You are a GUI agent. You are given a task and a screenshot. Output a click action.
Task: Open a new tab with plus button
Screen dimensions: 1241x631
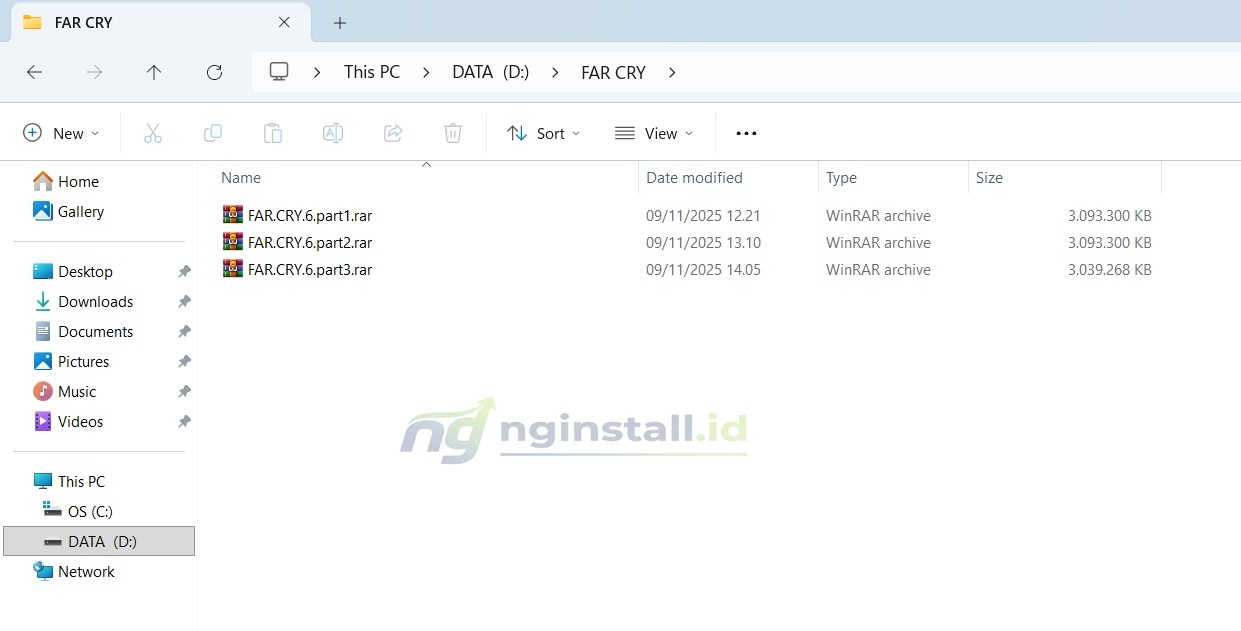pos(340,22)
